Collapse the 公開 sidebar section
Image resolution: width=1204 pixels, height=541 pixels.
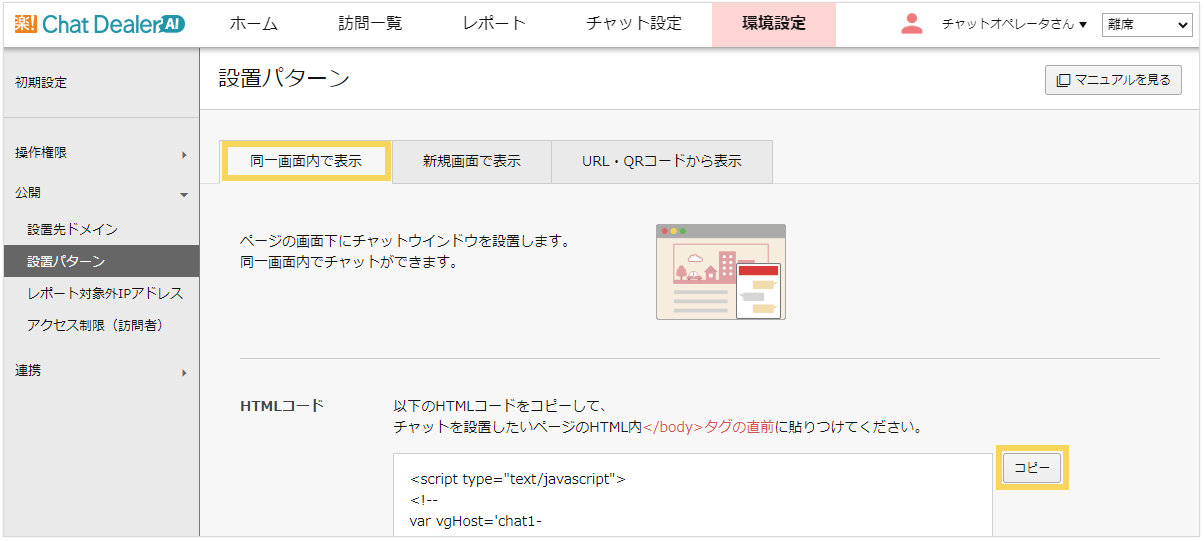(x=100, y=192)
